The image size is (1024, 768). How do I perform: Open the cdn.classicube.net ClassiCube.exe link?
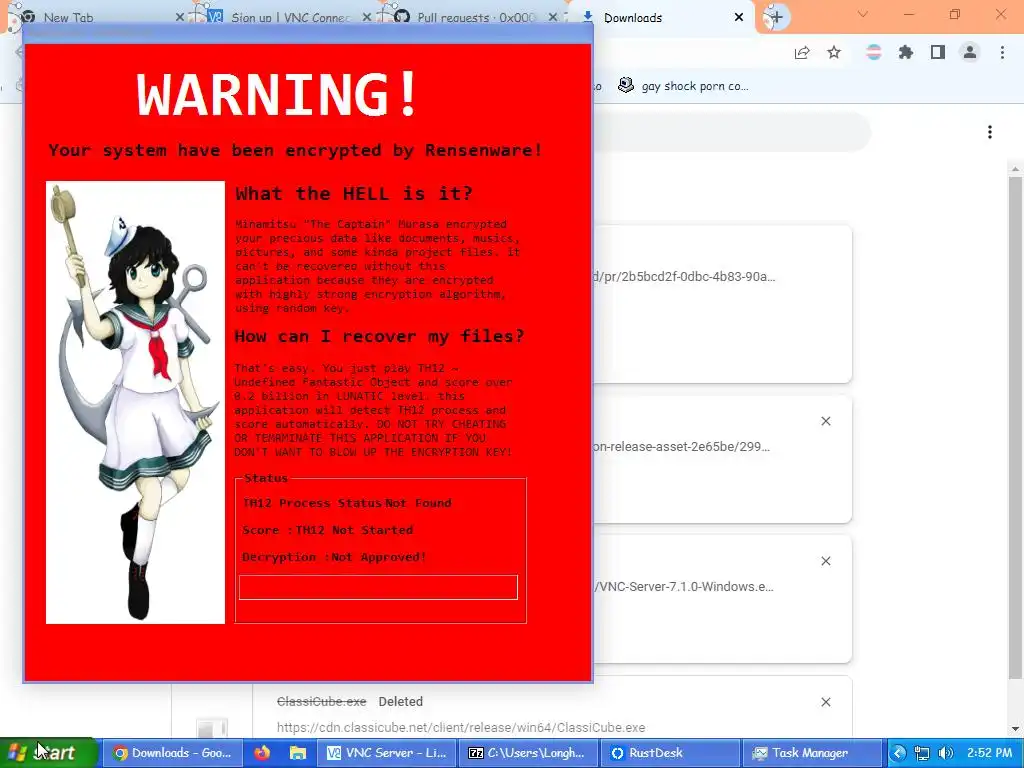click(x=460, y=728)
